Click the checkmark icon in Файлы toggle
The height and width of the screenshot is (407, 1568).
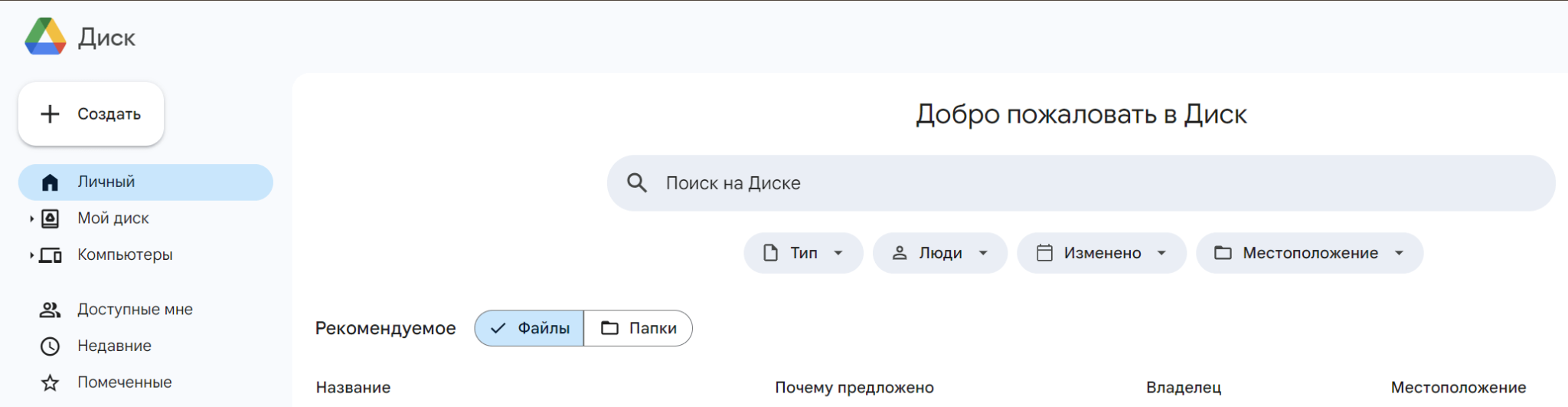click(x=498, y=328)
